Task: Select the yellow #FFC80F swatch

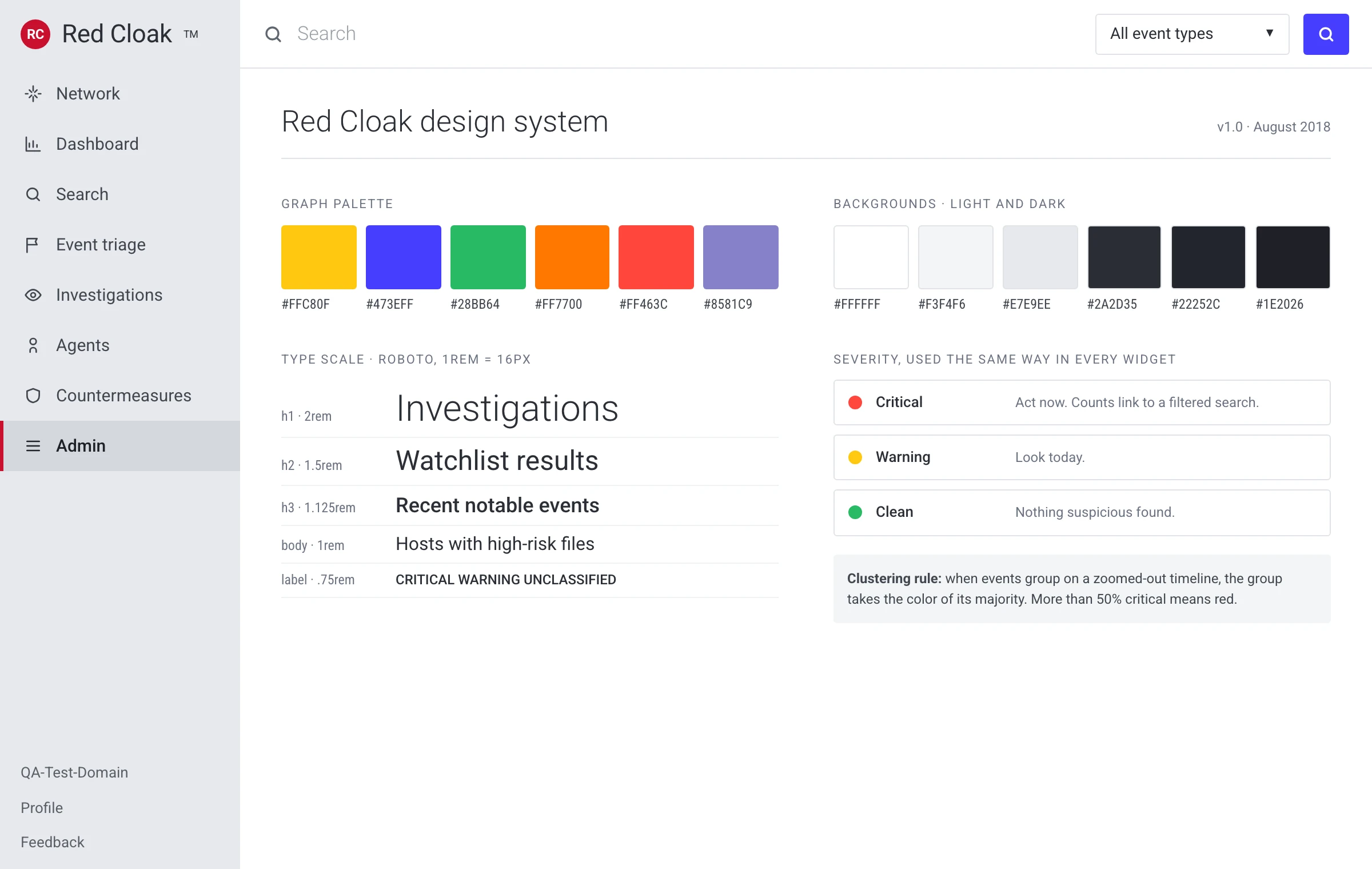Action: coord(319,257)
